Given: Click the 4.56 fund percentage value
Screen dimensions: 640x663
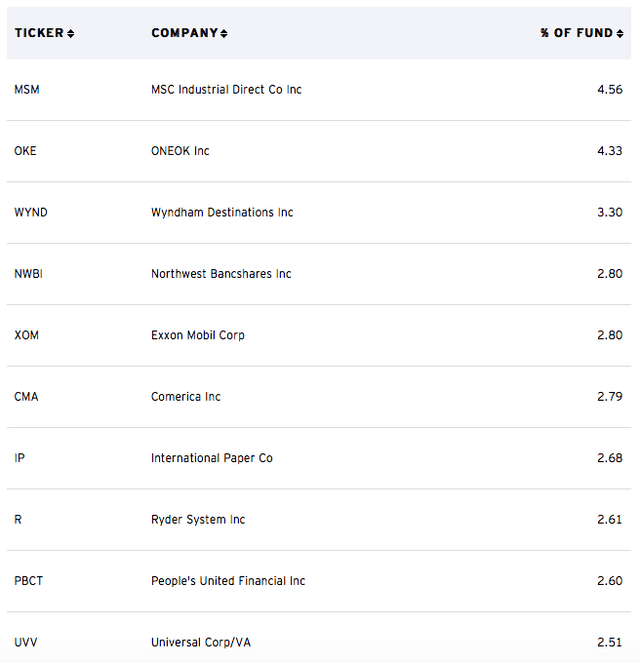Looking at the screenshot, I should pyautogui.click(x=611, y=90).
